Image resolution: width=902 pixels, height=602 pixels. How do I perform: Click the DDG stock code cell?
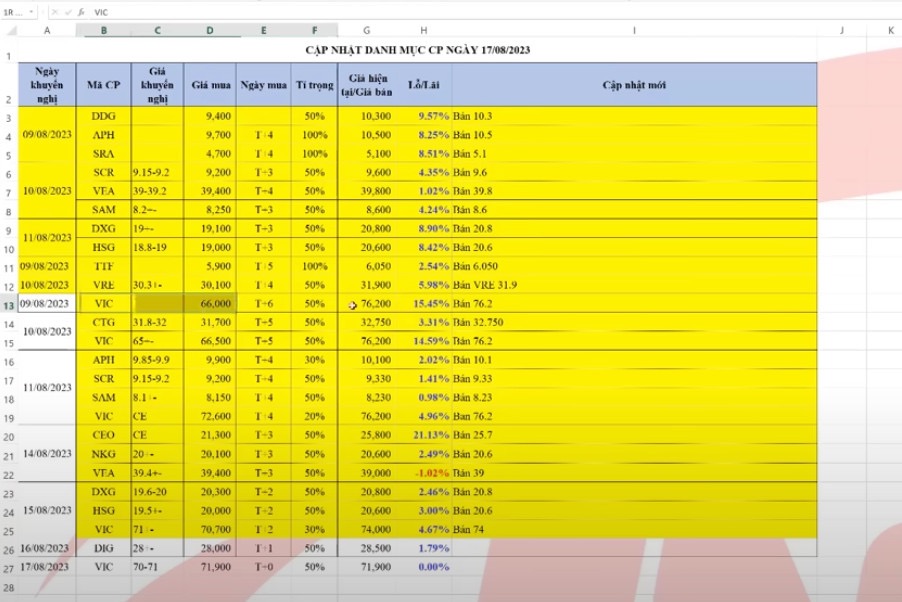pyautogui.click(x=104, y=116)
